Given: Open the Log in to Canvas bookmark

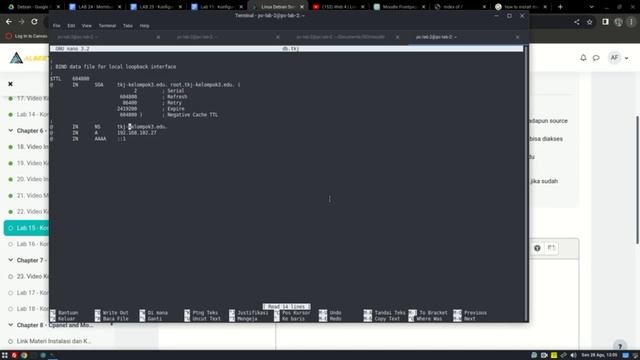Looking at the screenshot, I should [x=27, y=36].
